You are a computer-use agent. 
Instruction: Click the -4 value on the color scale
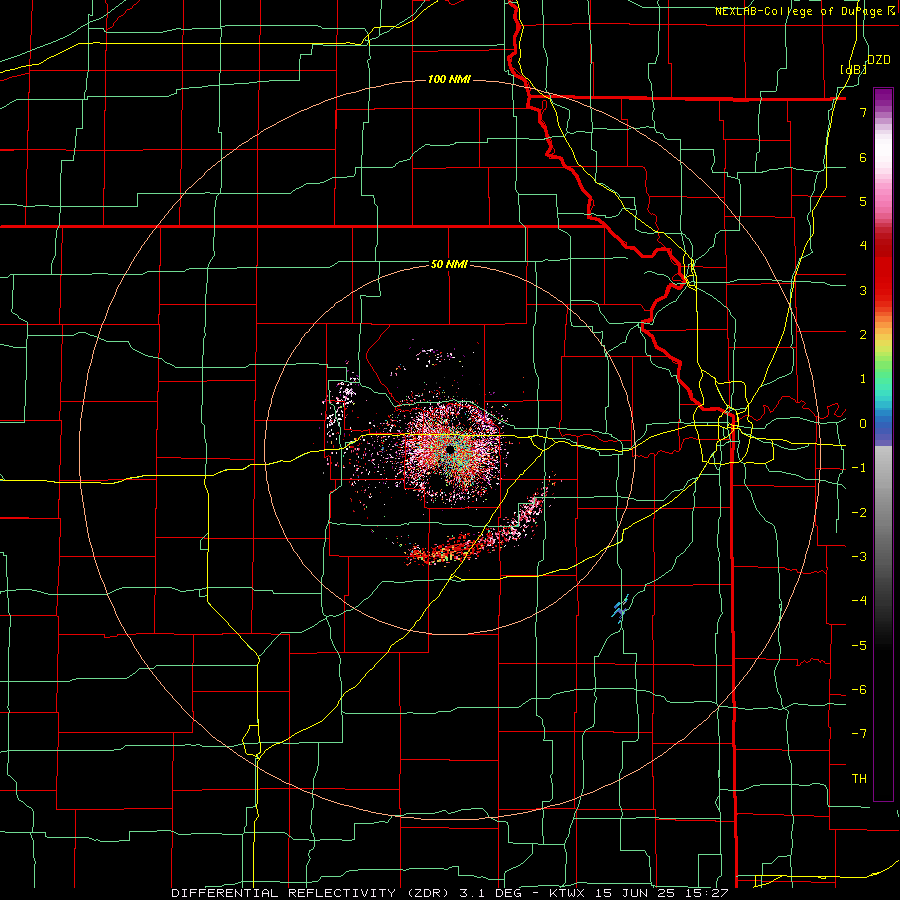tap(859, 600)
